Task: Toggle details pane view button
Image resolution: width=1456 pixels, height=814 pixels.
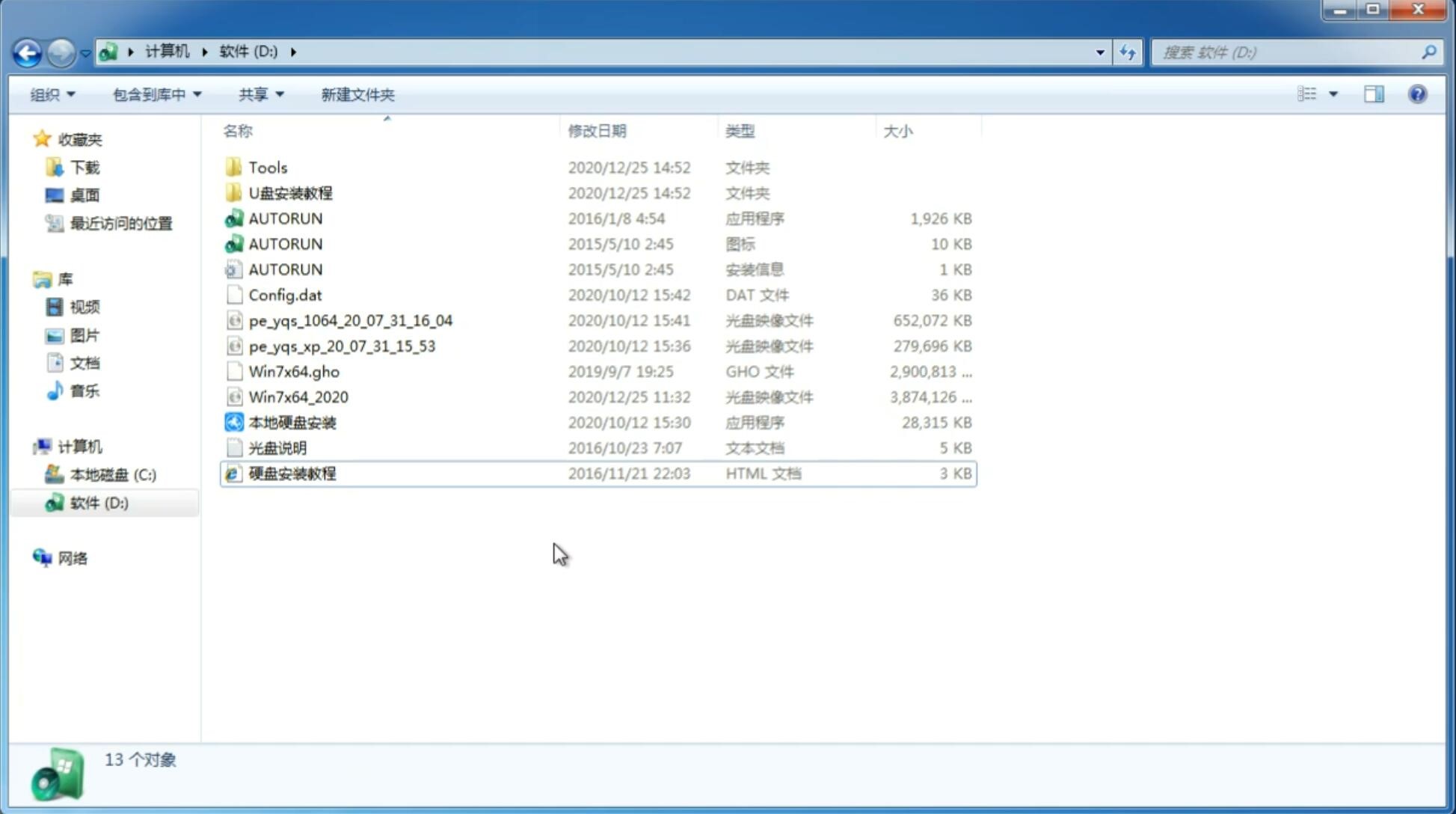Action: (x=1374, y=93)
